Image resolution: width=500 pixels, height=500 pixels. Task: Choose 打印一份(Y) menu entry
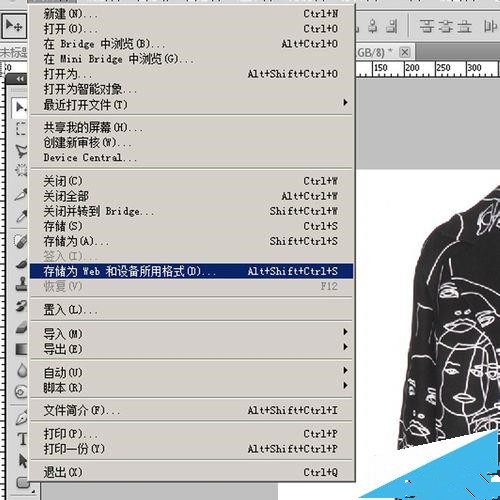pos(191,449)
